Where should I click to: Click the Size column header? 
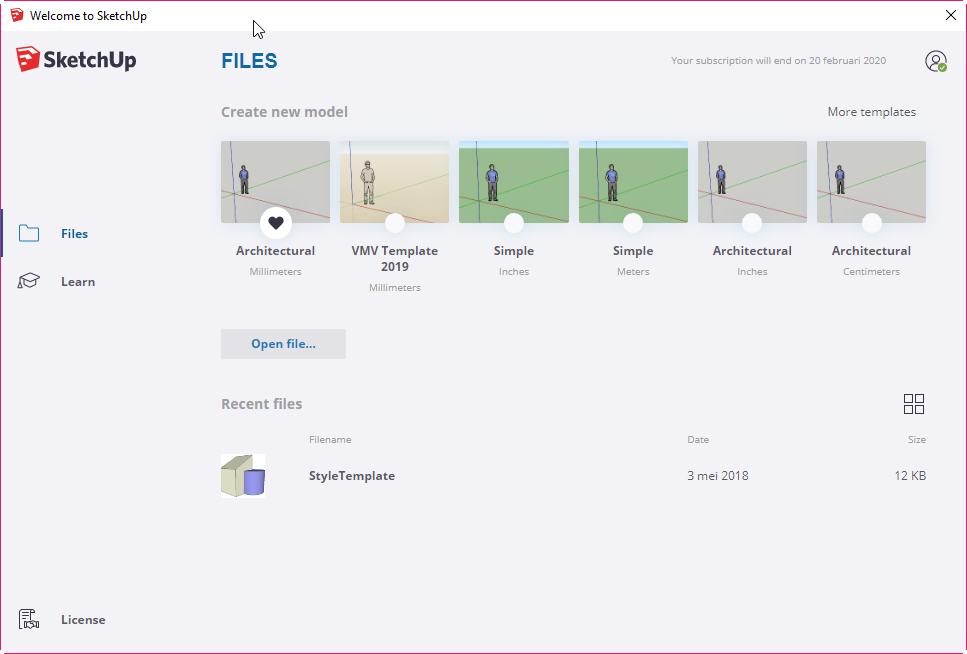(916, 439)
